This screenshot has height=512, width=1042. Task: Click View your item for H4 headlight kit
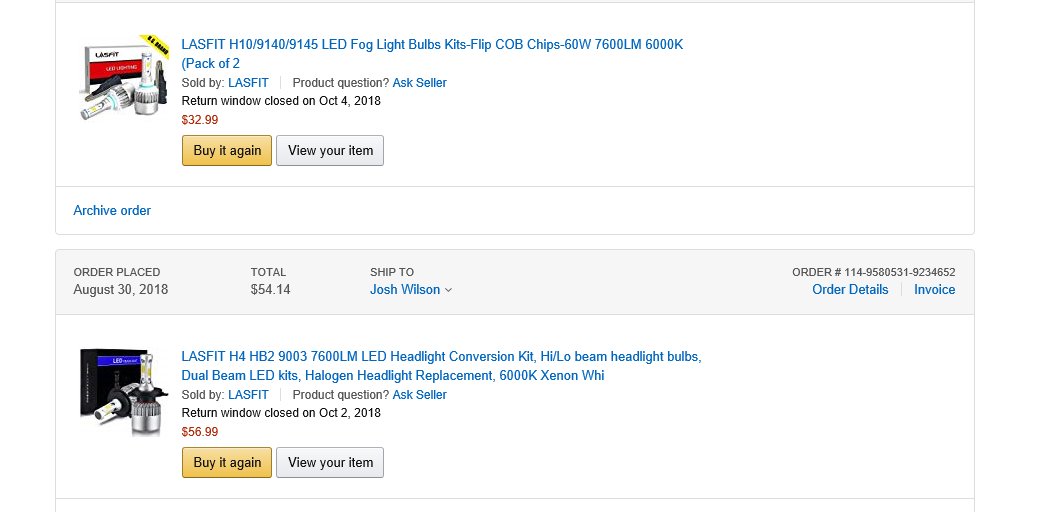[x=330, y=462]
